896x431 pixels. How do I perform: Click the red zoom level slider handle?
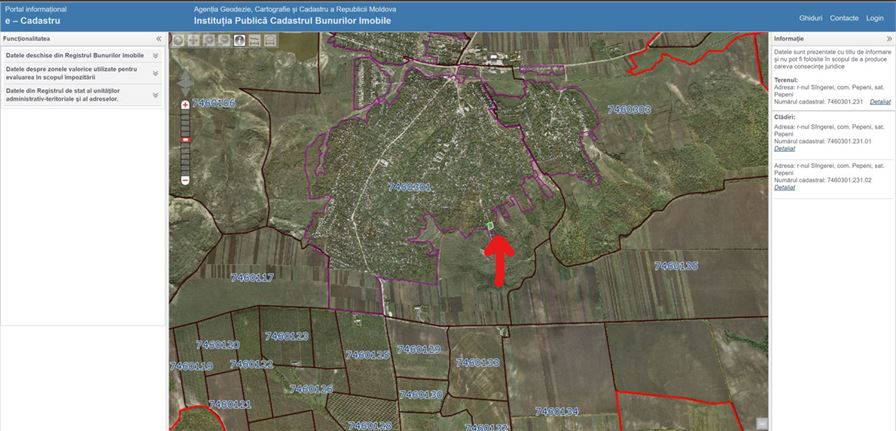(185, 140)
